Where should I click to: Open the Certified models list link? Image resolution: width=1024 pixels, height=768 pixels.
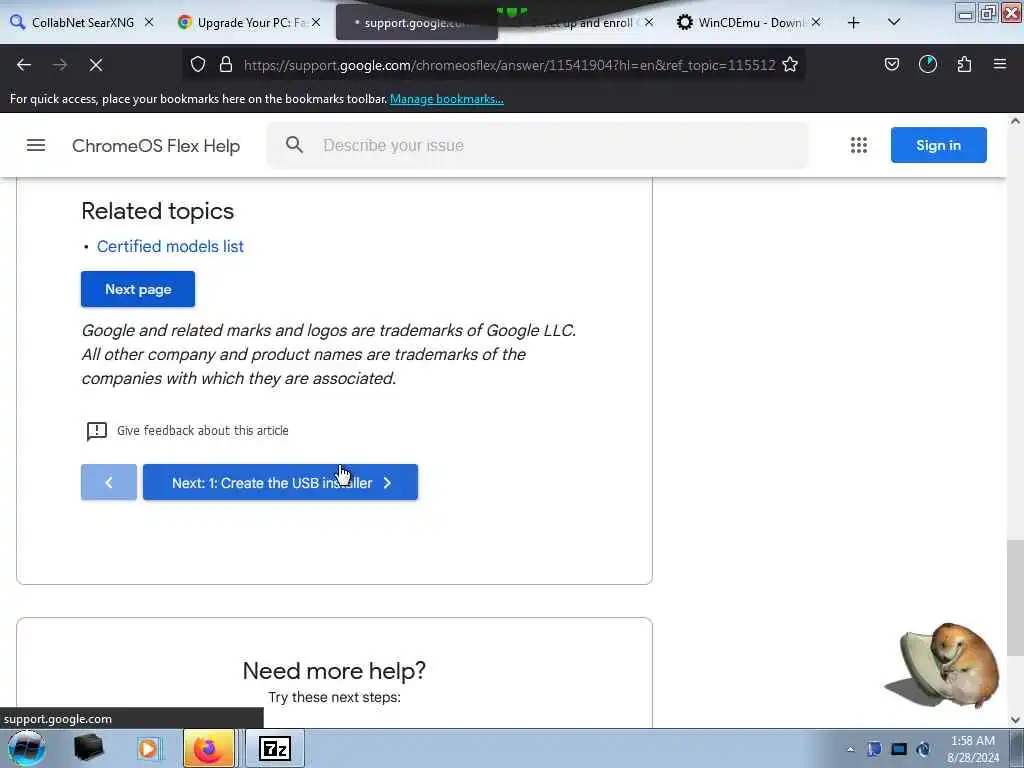tap(170, 246)
